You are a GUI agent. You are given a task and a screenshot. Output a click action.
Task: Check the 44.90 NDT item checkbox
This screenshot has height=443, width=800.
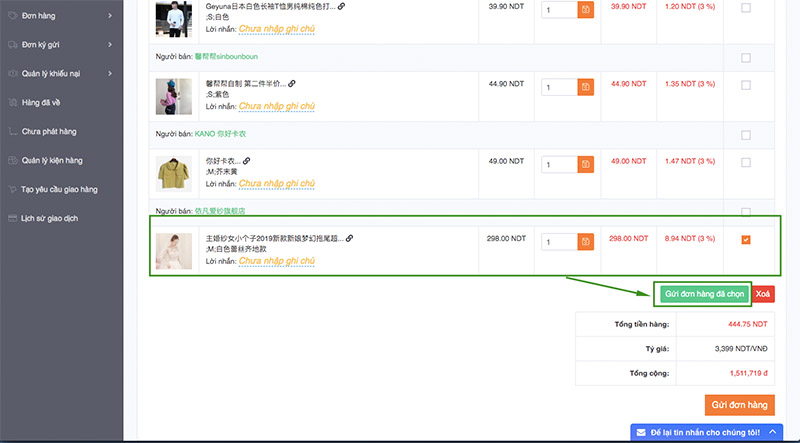click(x=746, y=85)
